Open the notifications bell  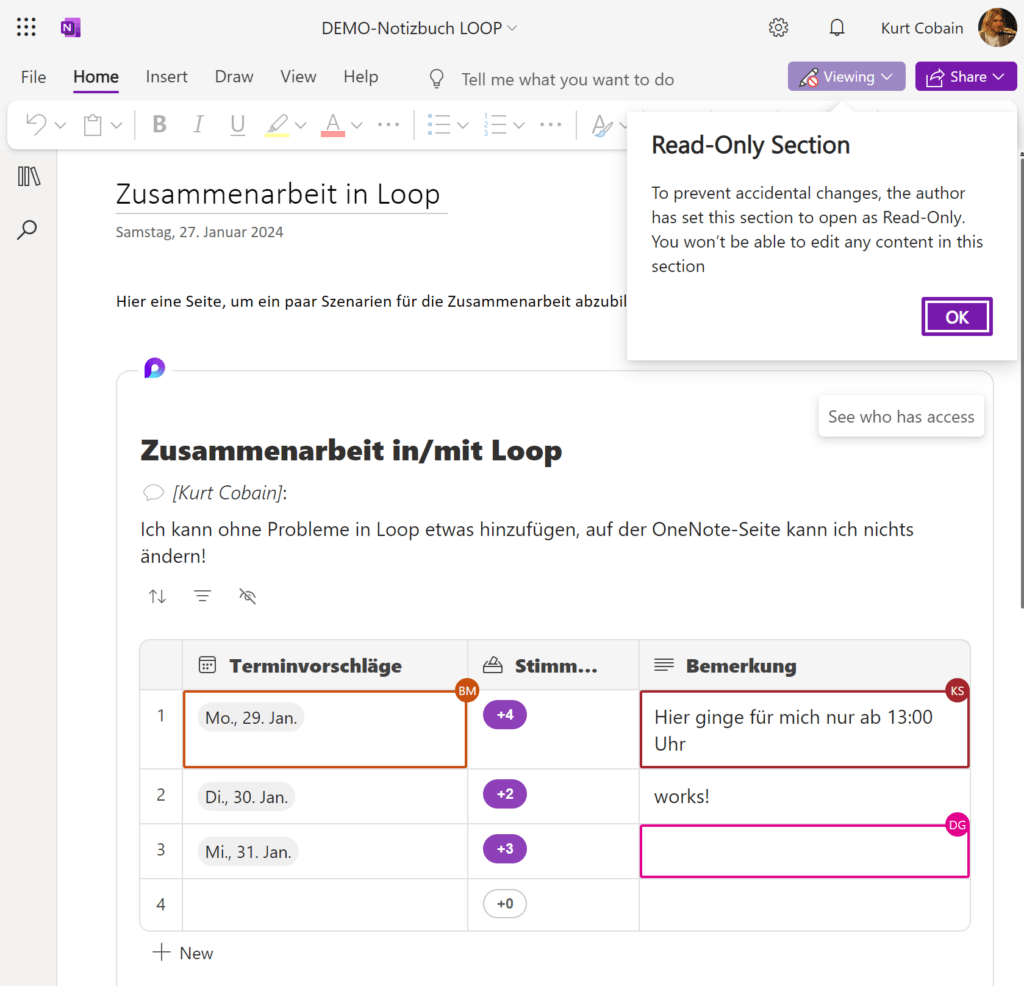tap(837, 27)
